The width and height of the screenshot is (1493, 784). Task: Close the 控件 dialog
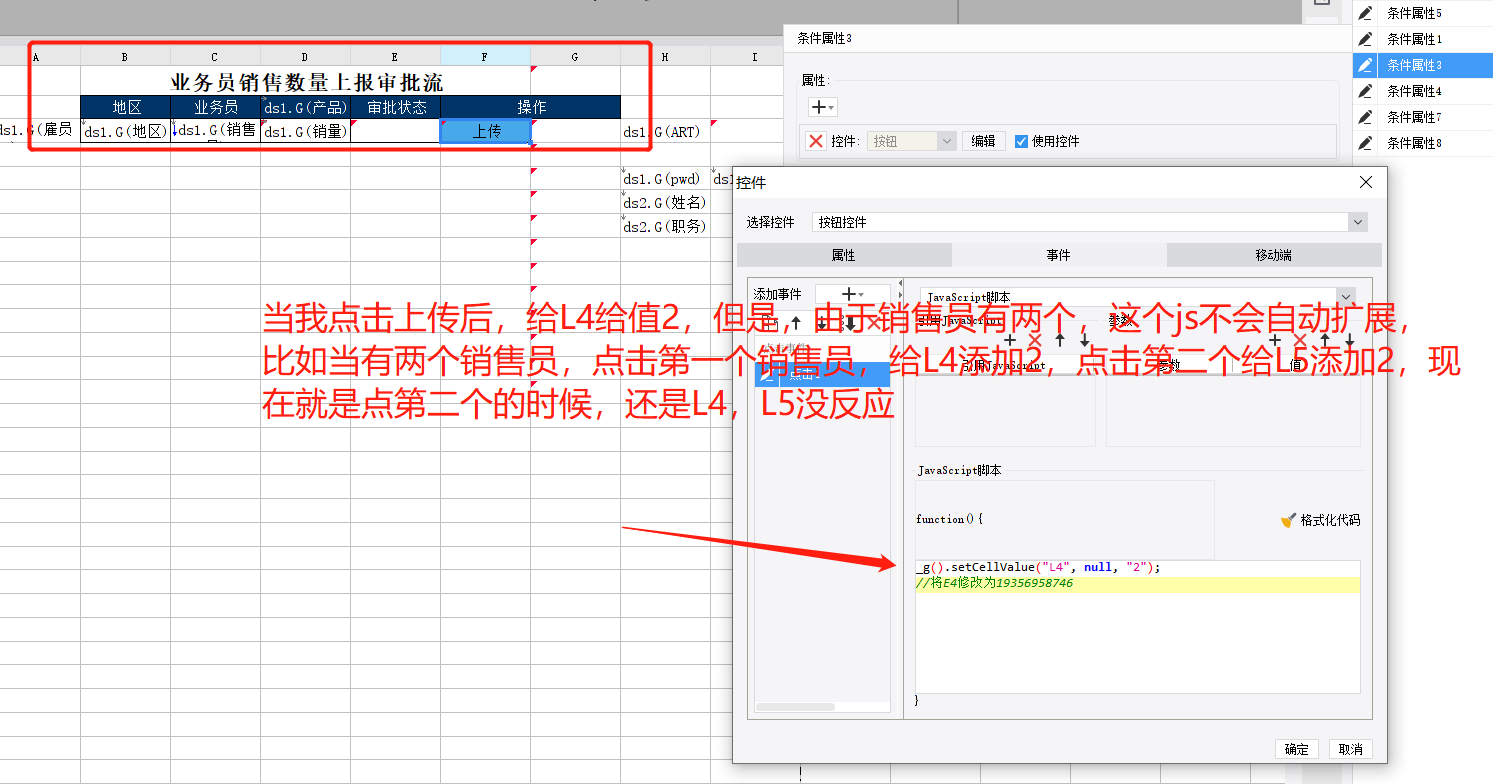click(1367, 182)
